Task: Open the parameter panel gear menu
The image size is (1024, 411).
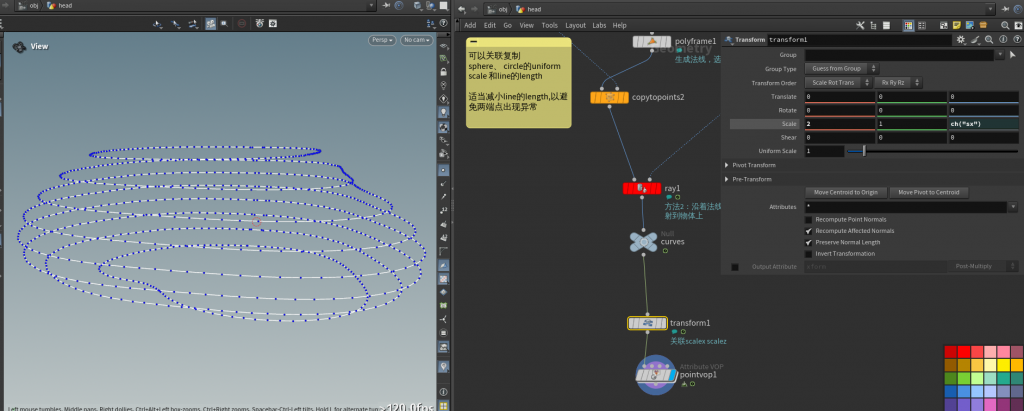Action: click(x=961, y=39)
